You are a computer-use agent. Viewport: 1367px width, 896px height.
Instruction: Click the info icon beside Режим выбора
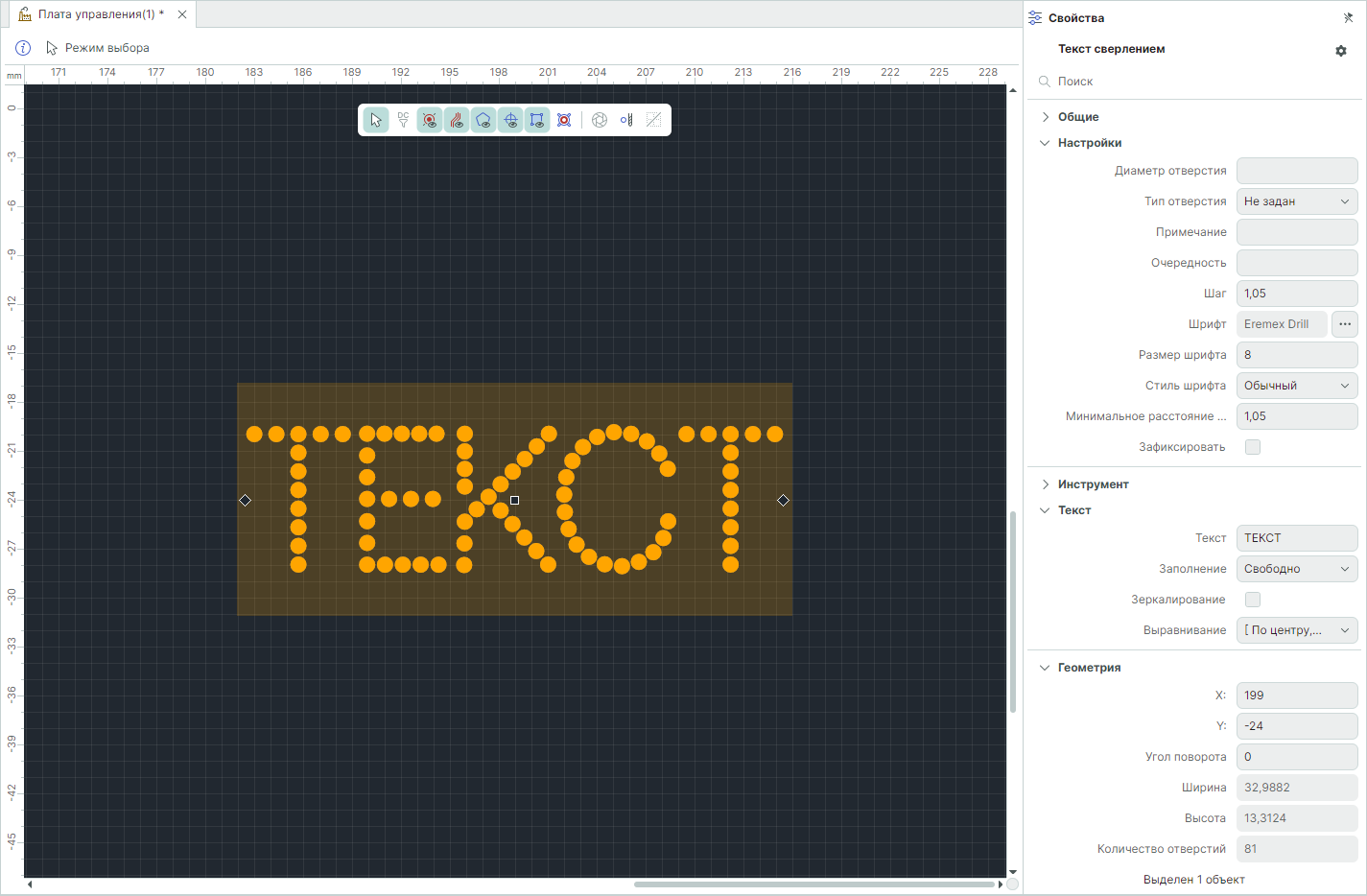23,48
